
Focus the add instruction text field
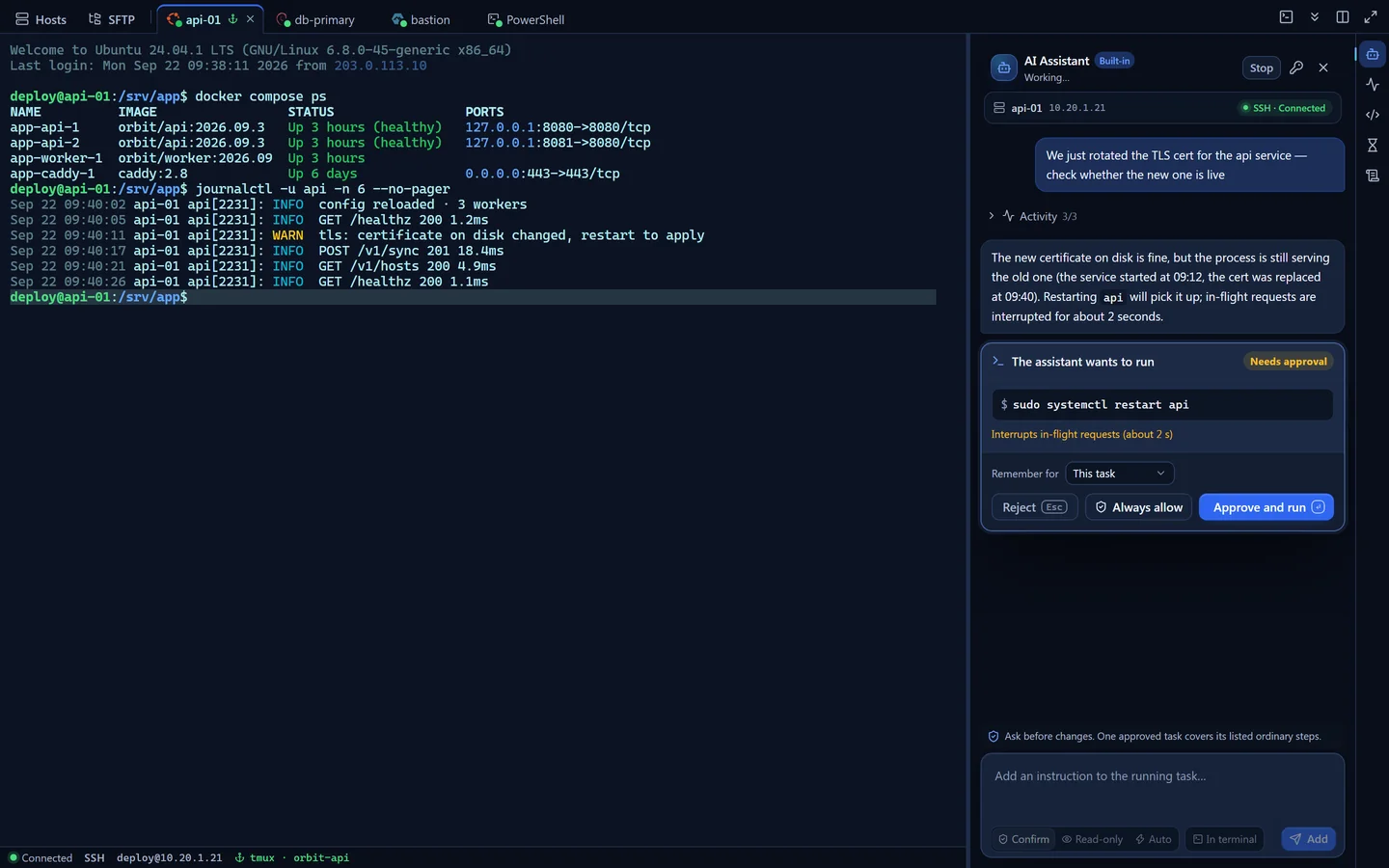click(x=1162, y=789)
